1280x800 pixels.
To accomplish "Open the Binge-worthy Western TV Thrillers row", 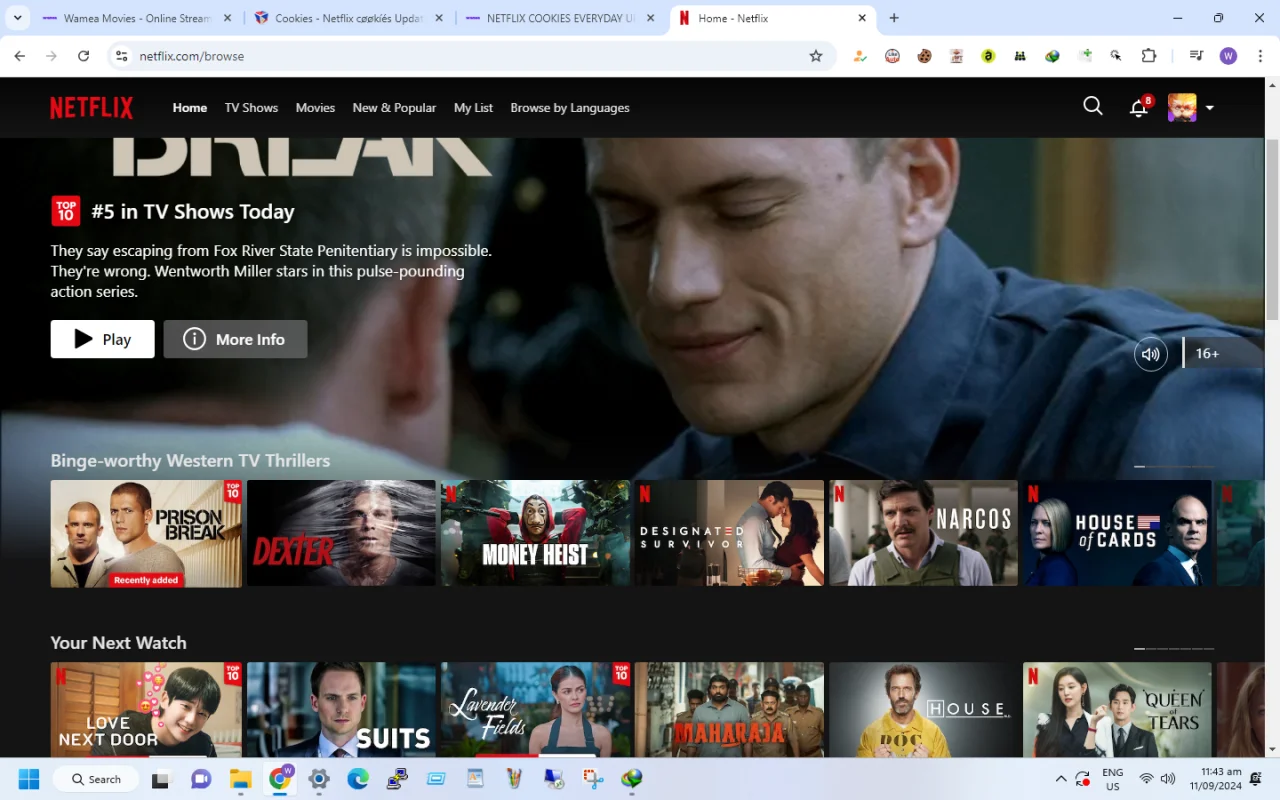I will point(190,461).
